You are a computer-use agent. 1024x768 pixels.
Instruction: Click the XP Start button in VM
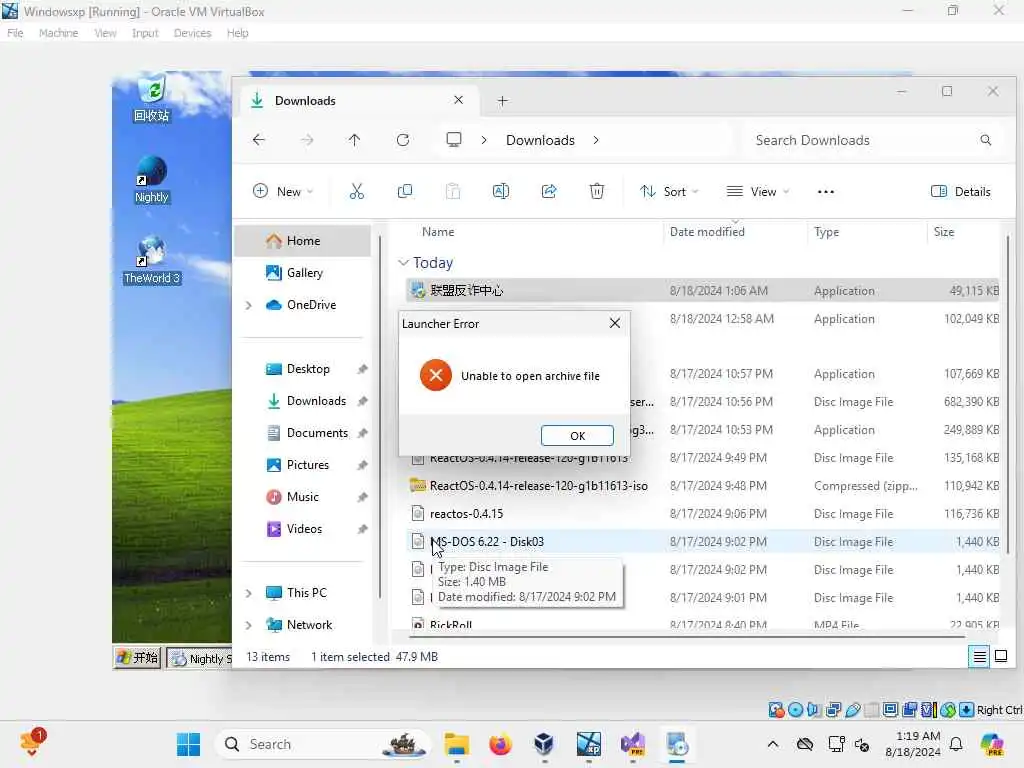(138, 658)
